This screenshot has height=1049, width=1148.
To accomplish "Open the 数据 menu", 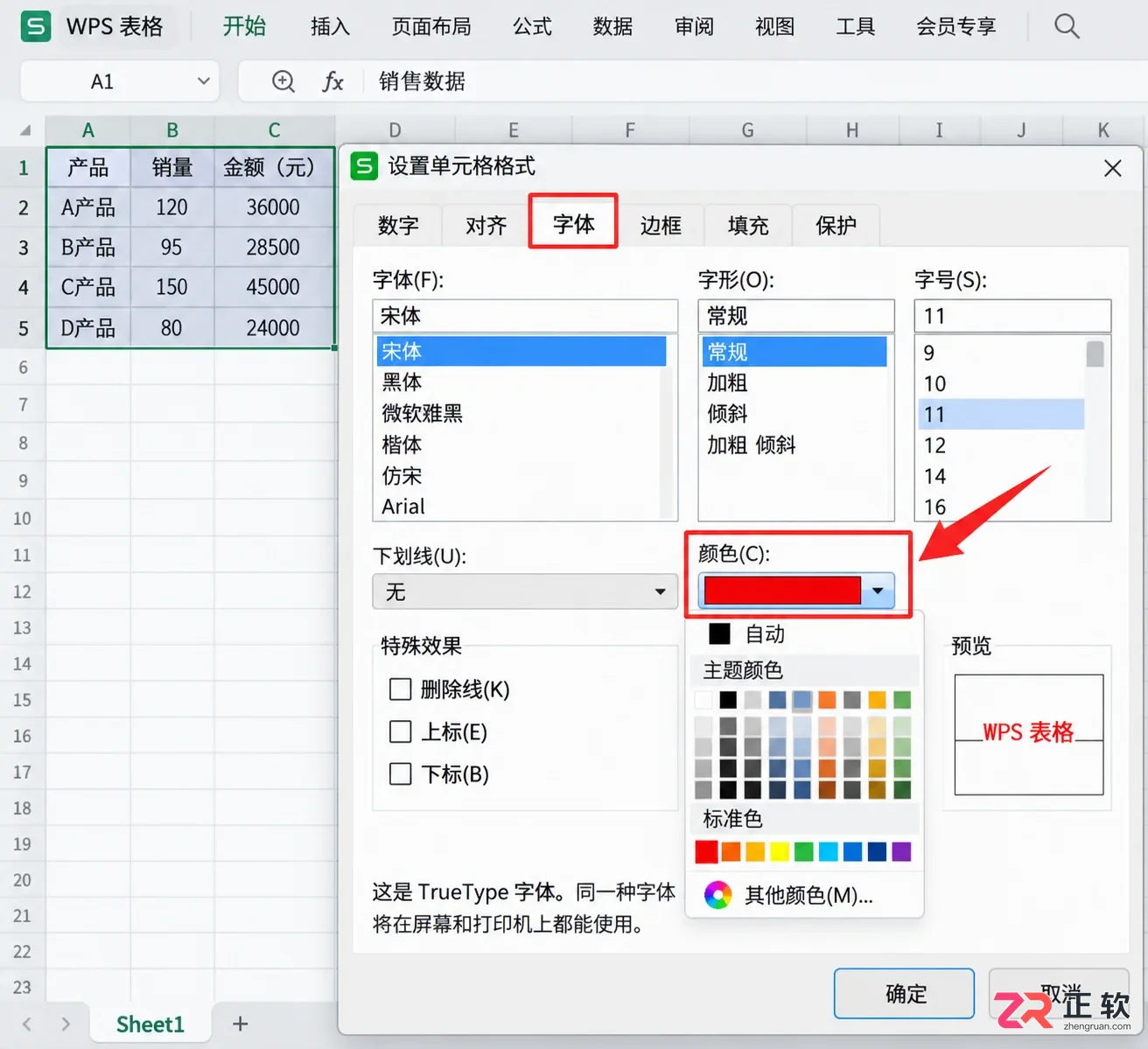I will [x=612, y=26].
